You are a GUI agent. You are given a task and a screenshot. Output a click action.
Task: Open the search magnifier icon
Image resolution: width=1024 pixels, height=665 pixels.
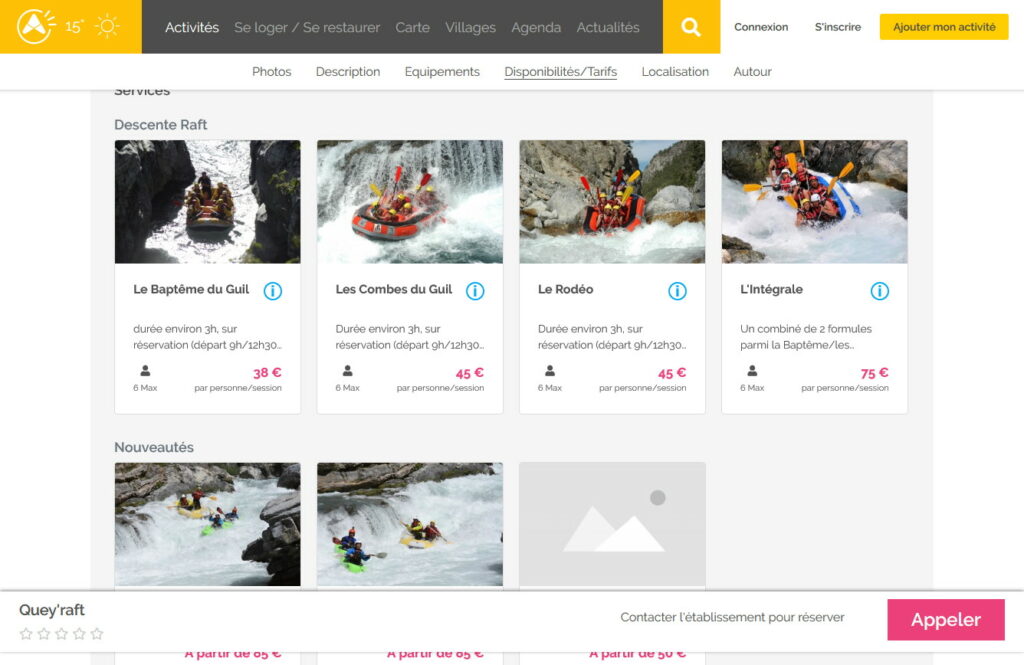coord(691,27)
